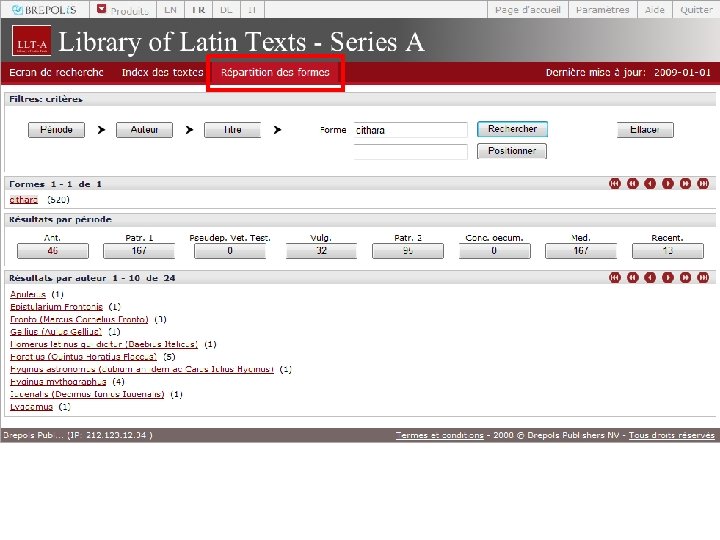Select the Répartition des formes tab
This screenshot has height=540, width=720.
(x=275, y=73)
